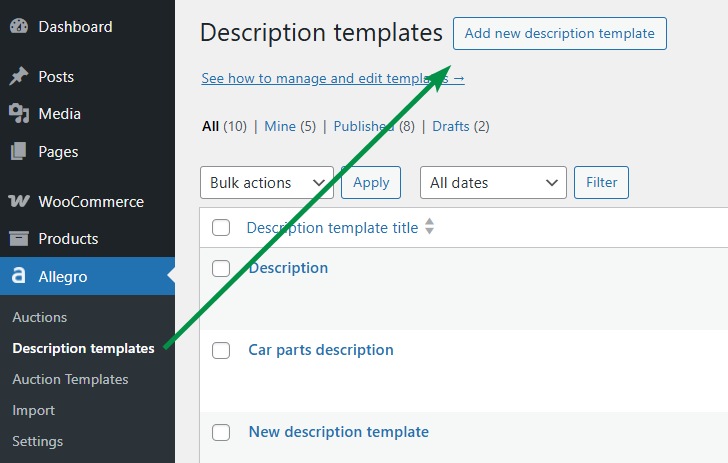Click the Pages document icon

pos(19,151)
